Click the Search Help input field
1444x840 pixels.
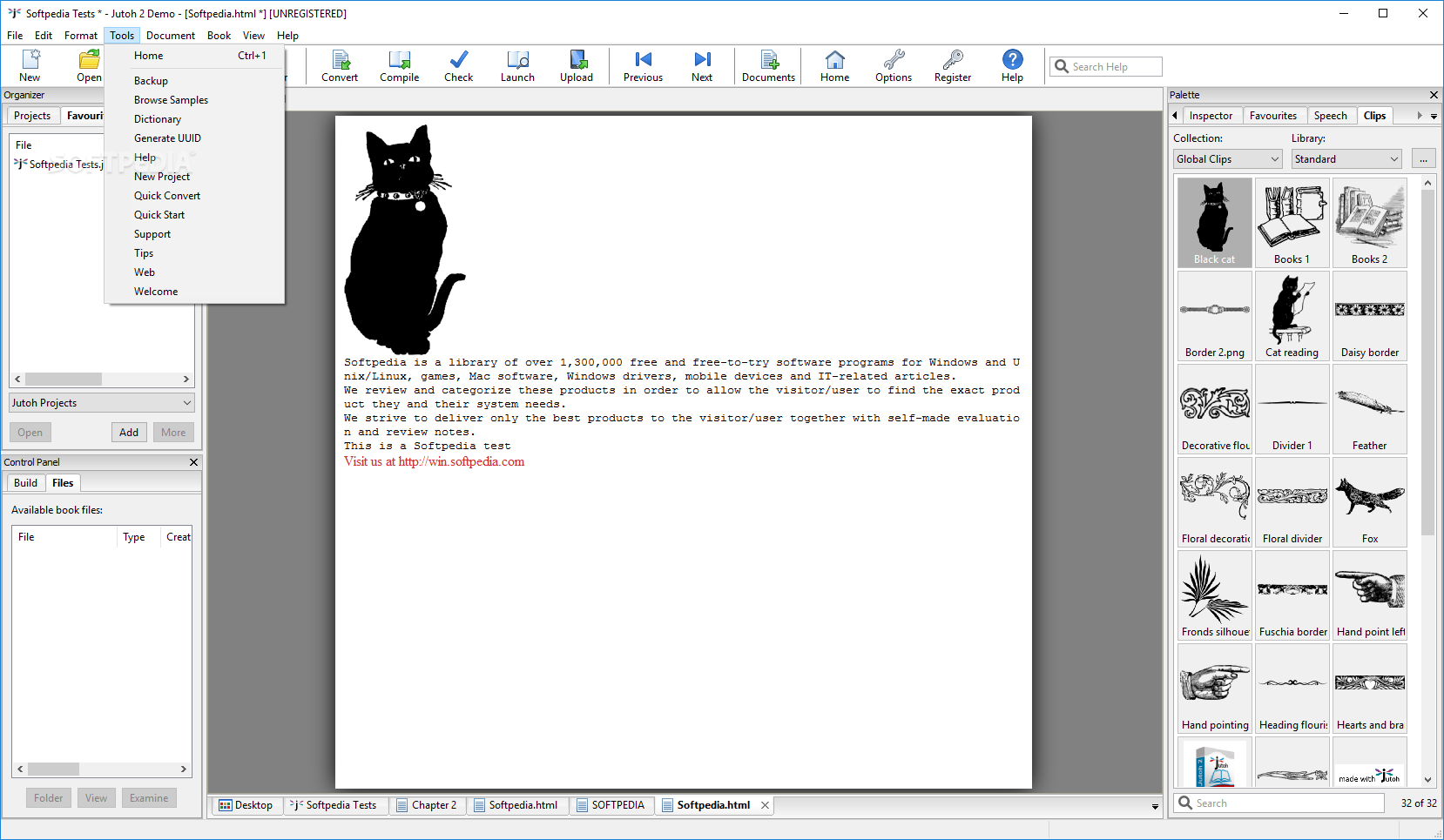coord(1106,66)
